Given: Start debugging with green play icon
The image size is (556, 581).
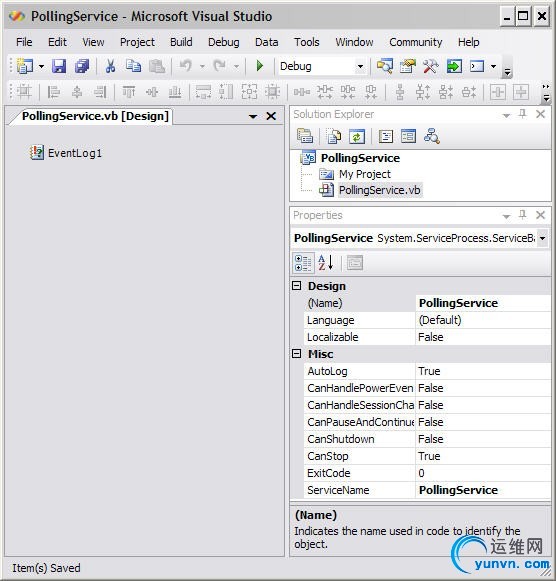Looking at the screenshot, I should 260,66.
